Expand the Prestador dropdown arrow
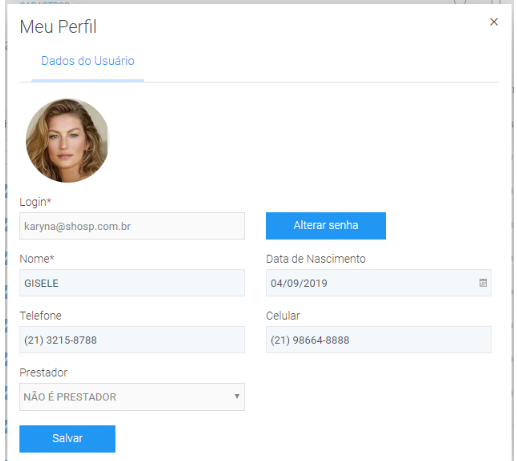The width and height of the screenshot is (517, 461). click(x=237, y=396)
